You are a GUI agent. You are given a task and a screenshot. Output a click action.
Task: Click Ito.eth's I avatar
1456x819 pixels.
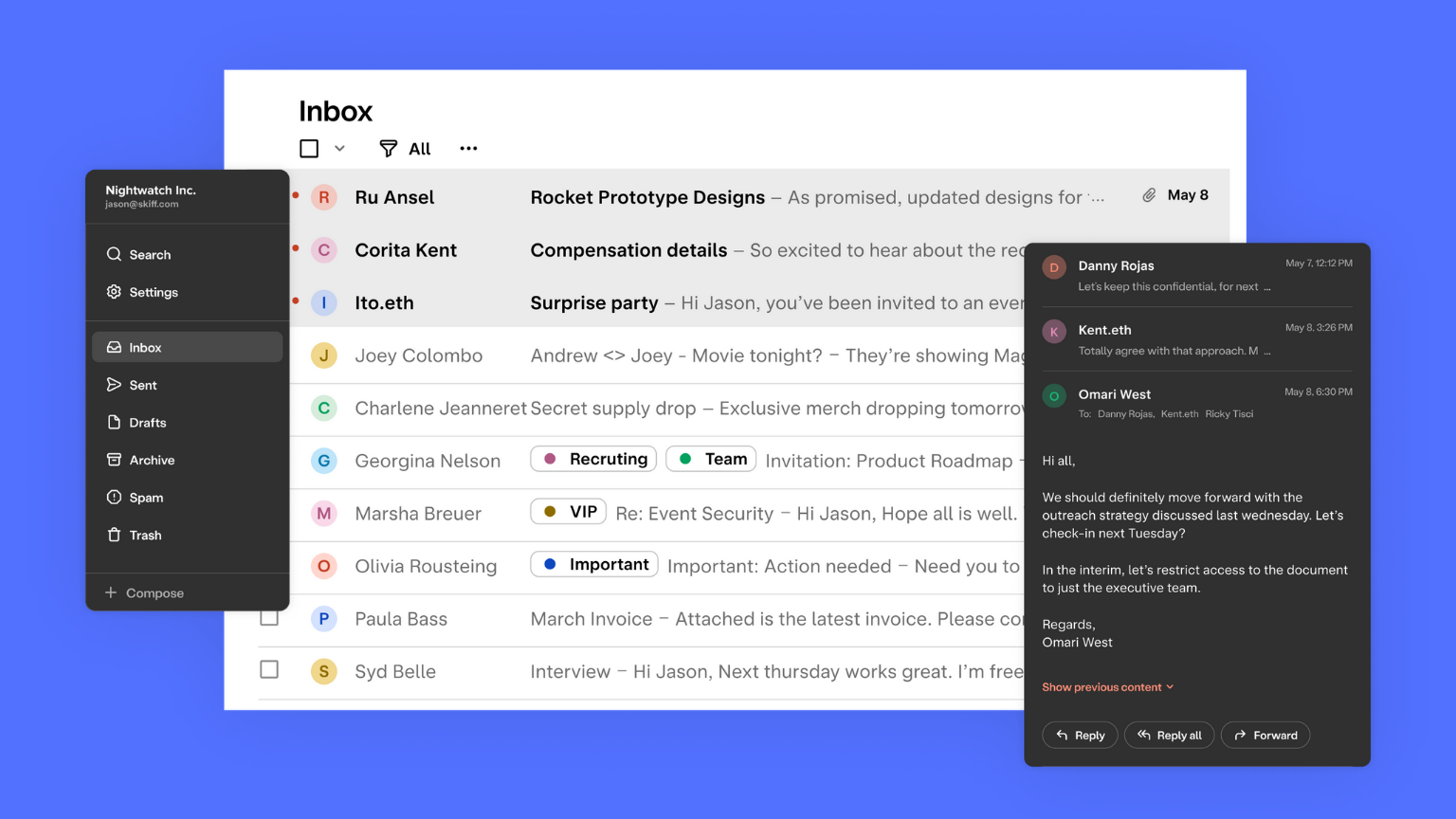click(x=324, y=303)
